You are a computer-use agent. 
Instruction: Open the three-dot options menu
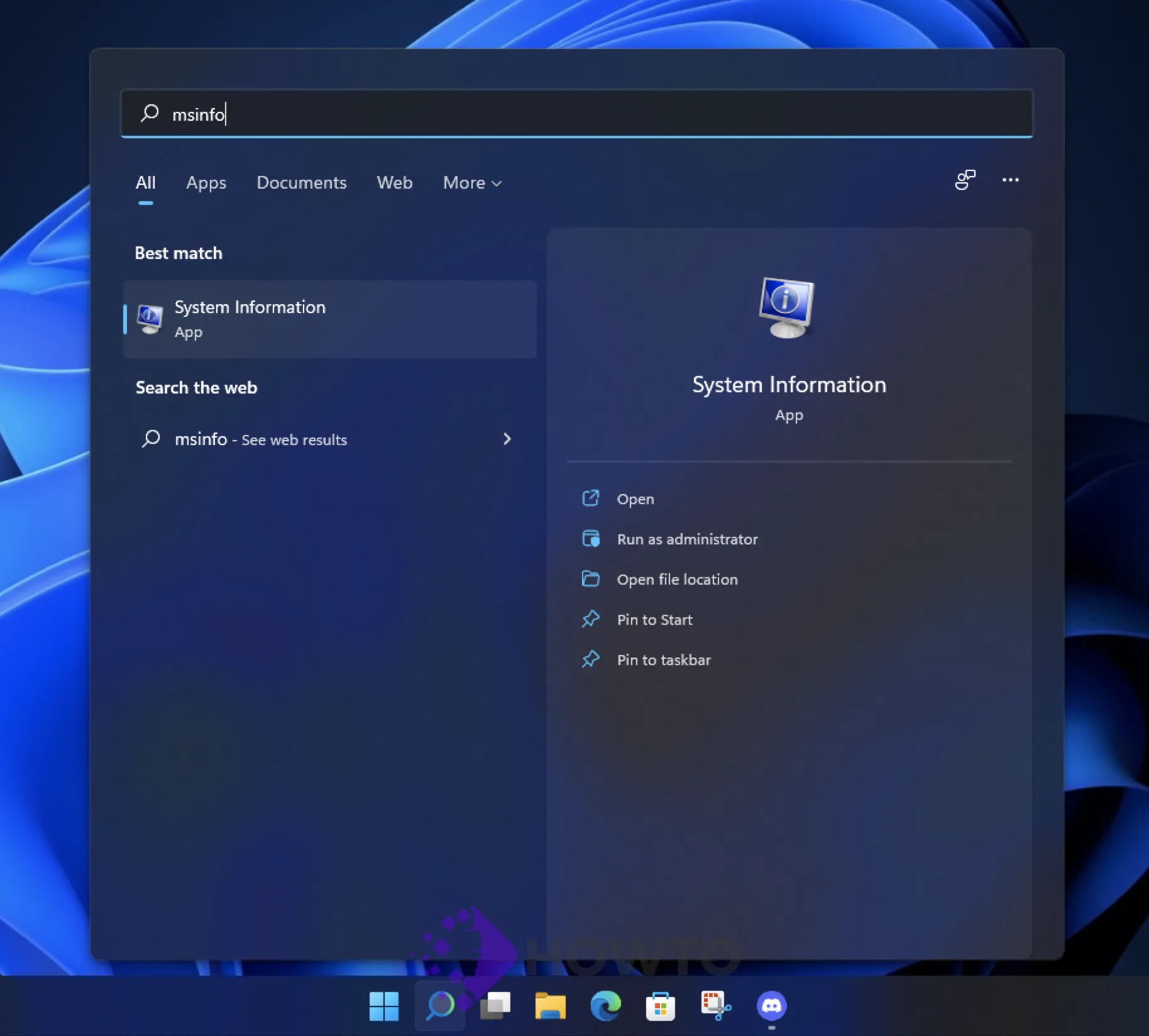coord(1010,180)
